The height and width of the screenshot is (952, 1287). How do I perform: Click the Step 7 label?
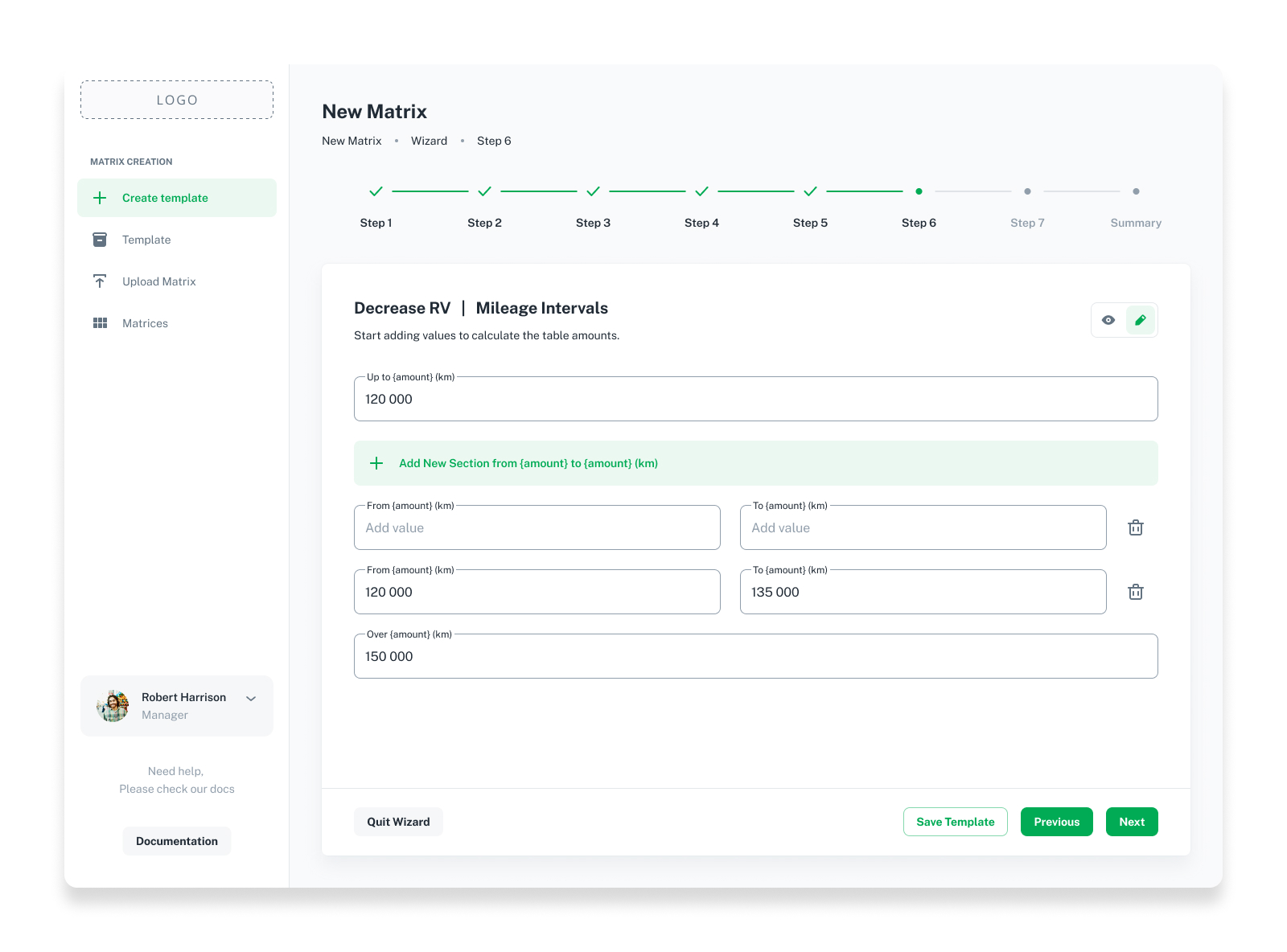pyautogui.click(x=1027, y=223)
